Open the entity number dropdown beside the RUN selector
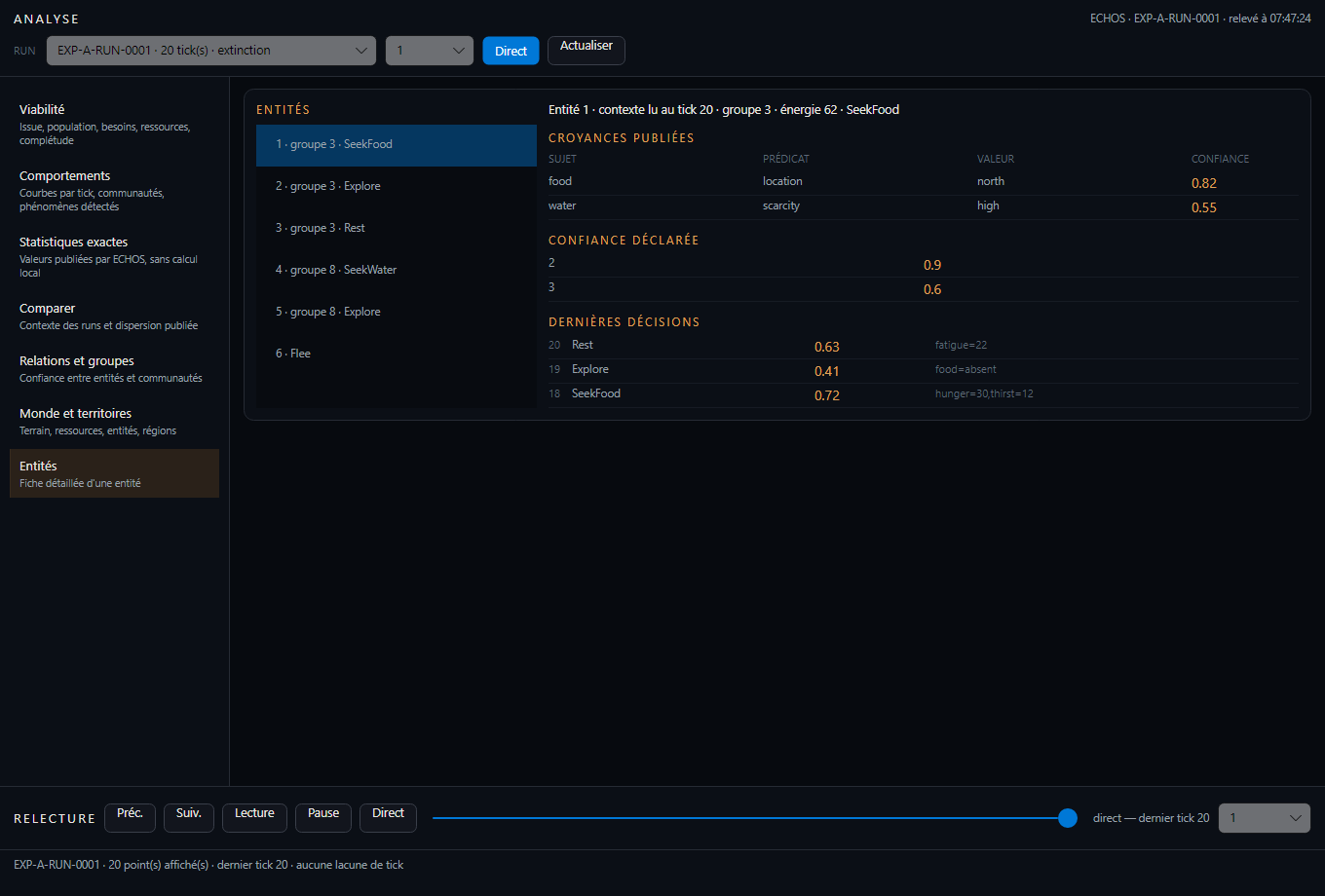Screen dimensions: 1325x896 pos(430,51)
